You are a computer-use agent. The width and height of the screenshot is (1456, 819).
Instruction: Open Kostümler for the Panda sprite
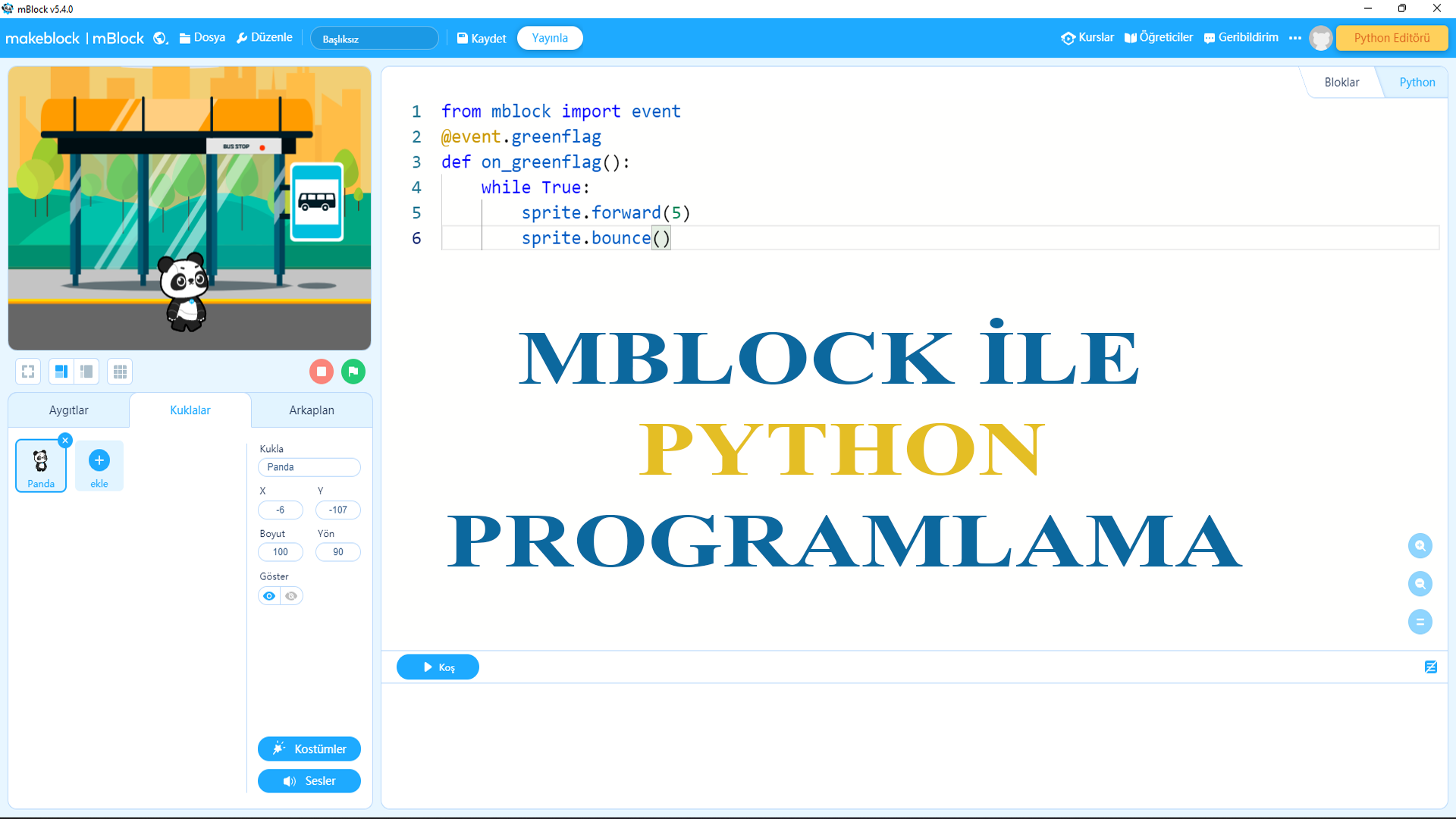coord(309,748)
